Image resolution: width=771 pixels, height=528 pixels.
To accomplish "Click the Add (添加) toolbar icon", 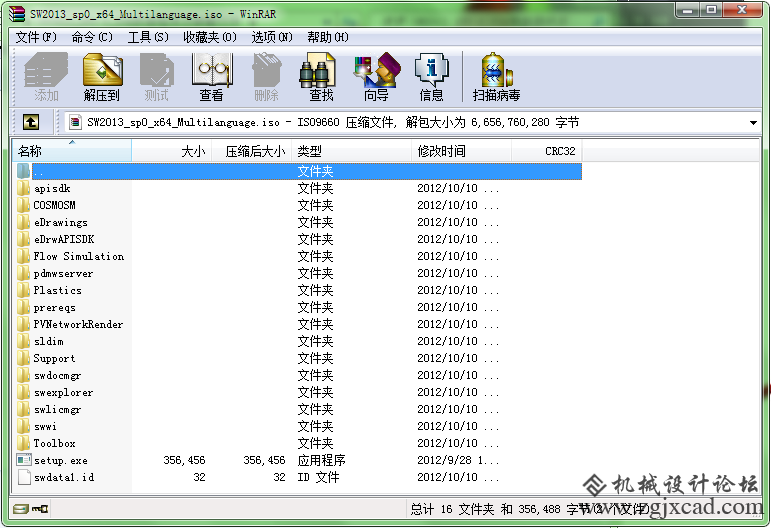I will [46, 70].
